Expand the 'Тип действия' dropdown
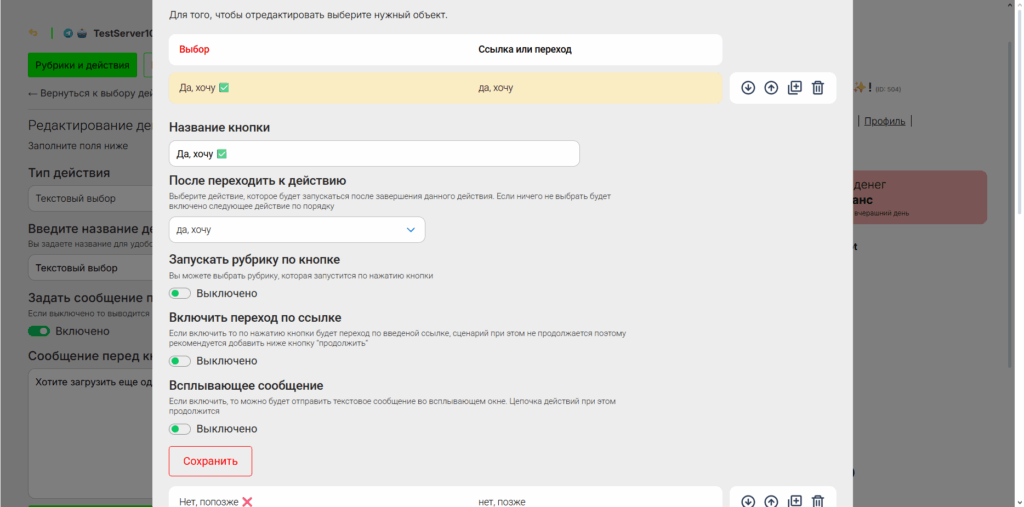 [x=90, y=198]
